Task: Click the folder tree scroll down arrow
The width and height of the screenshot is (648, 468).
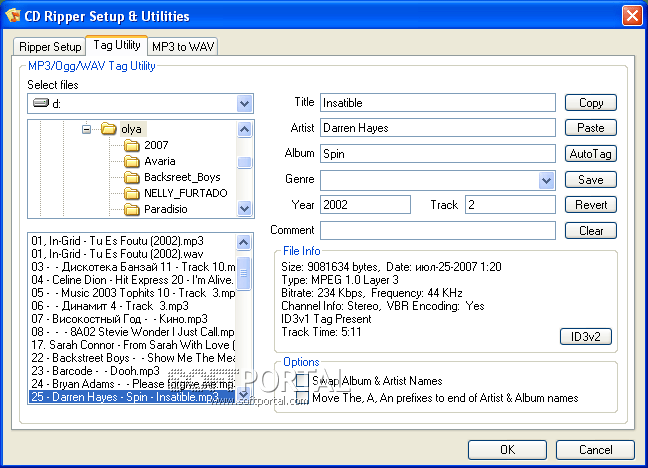Action: 244,208
